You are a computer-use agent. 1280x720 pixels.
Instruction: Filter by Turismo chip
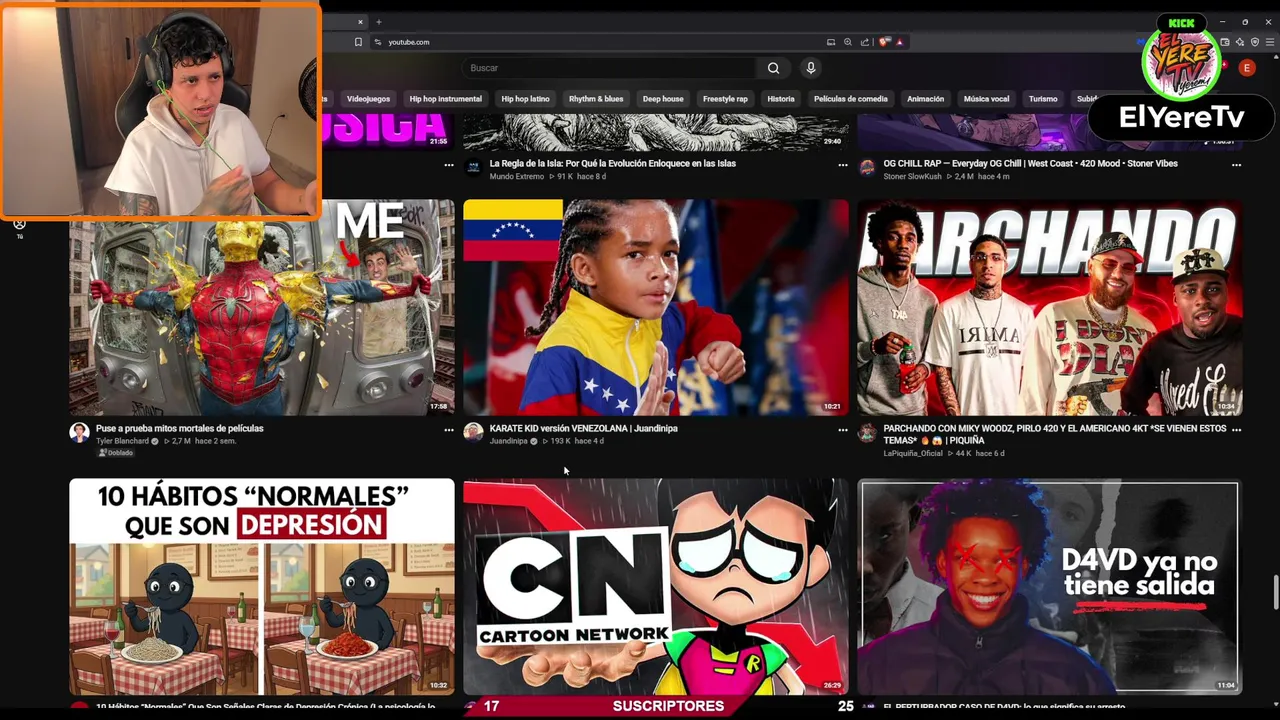tap(1043, 99)
